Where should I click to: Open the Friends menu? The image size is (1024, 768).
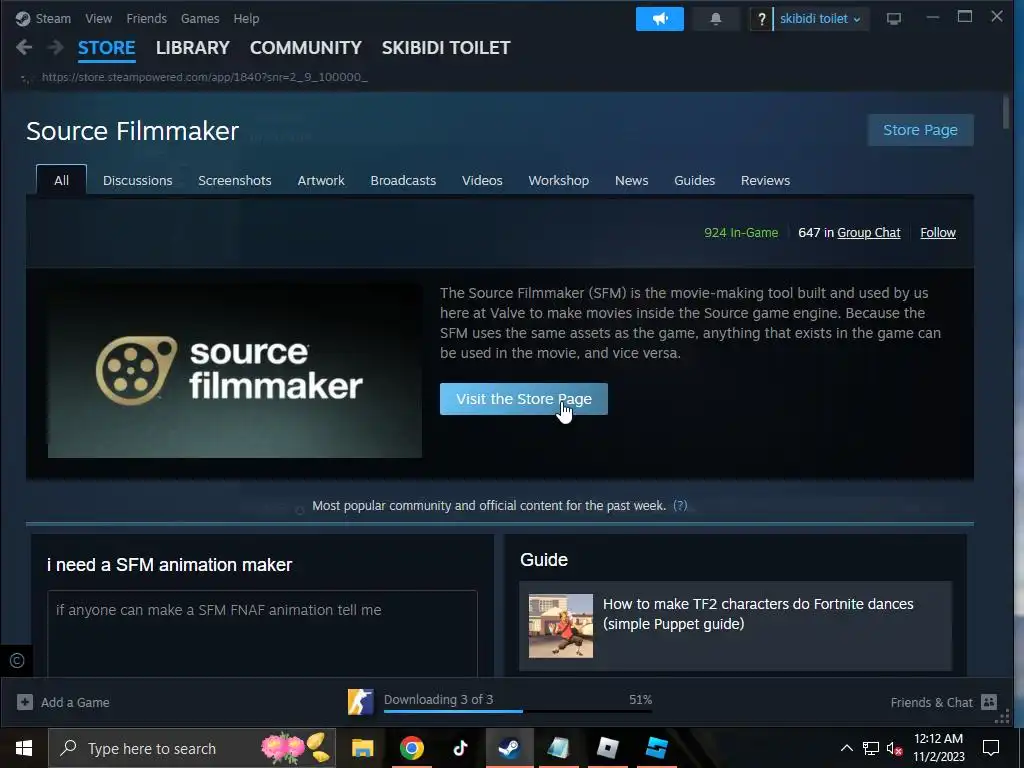tap(146, 19)
